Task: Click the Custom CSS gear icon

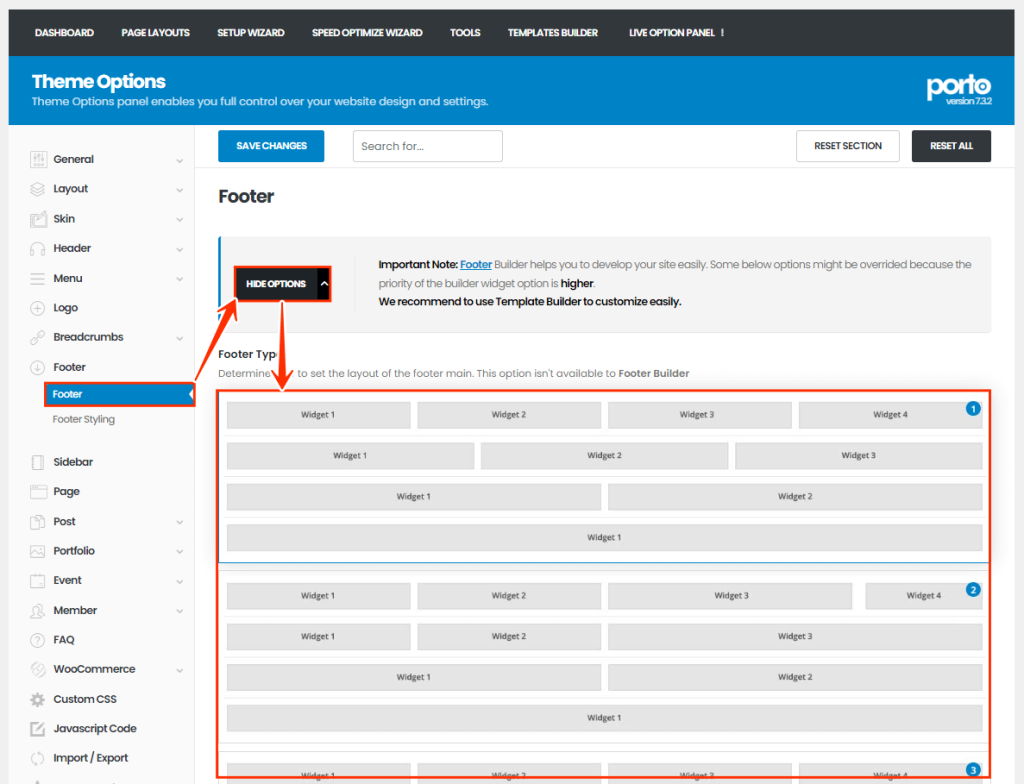Action: click(x=38, y=699)
